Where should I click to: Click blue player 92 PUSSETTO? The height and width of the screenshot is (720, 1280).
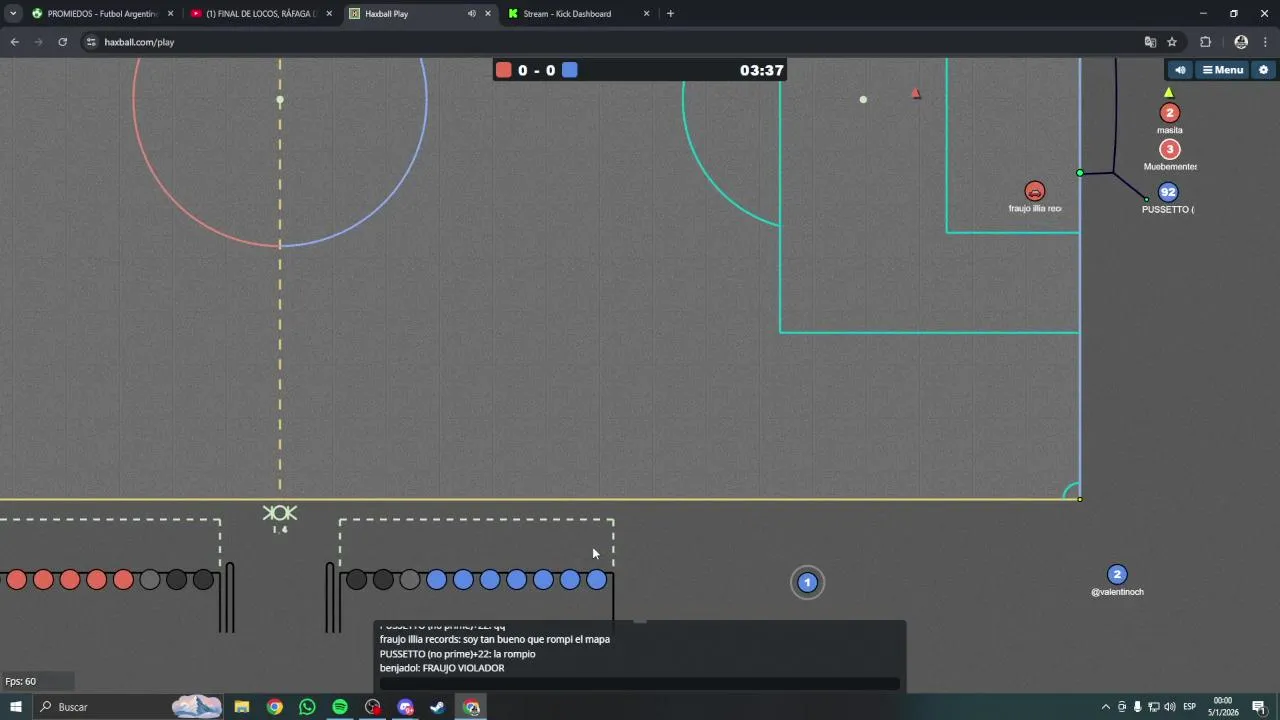[1167, 192]
